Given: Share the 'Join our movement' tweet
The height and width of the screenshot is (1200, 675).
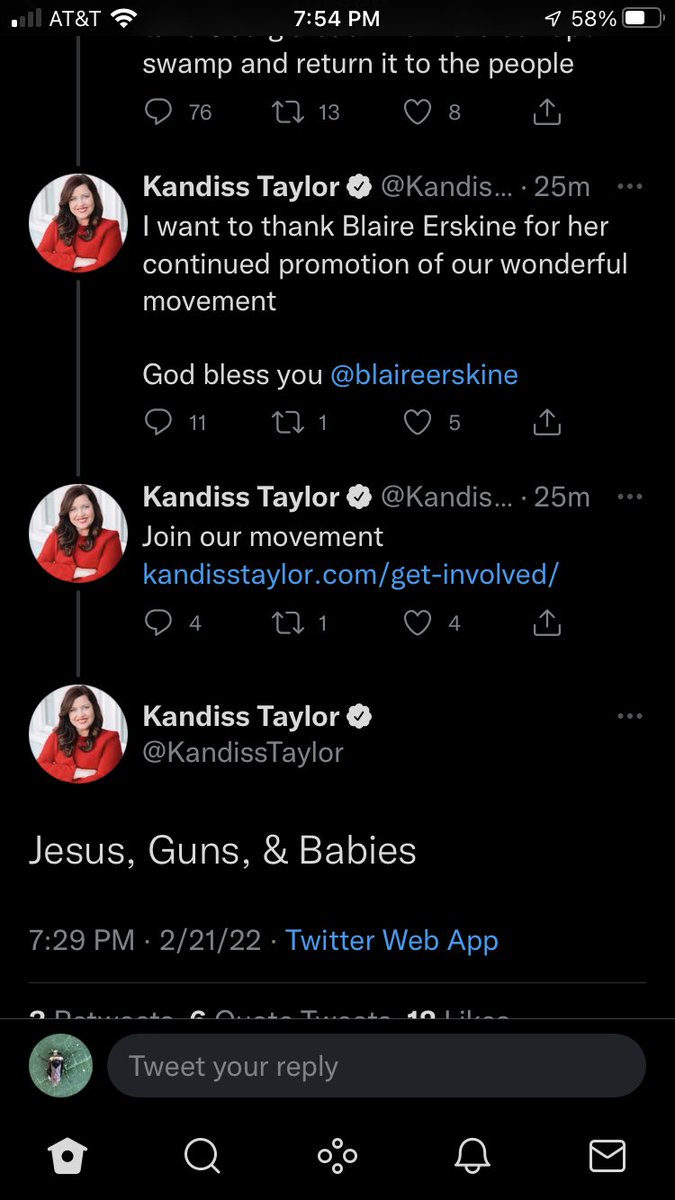Looking at the screenshot, I should 547,623.
